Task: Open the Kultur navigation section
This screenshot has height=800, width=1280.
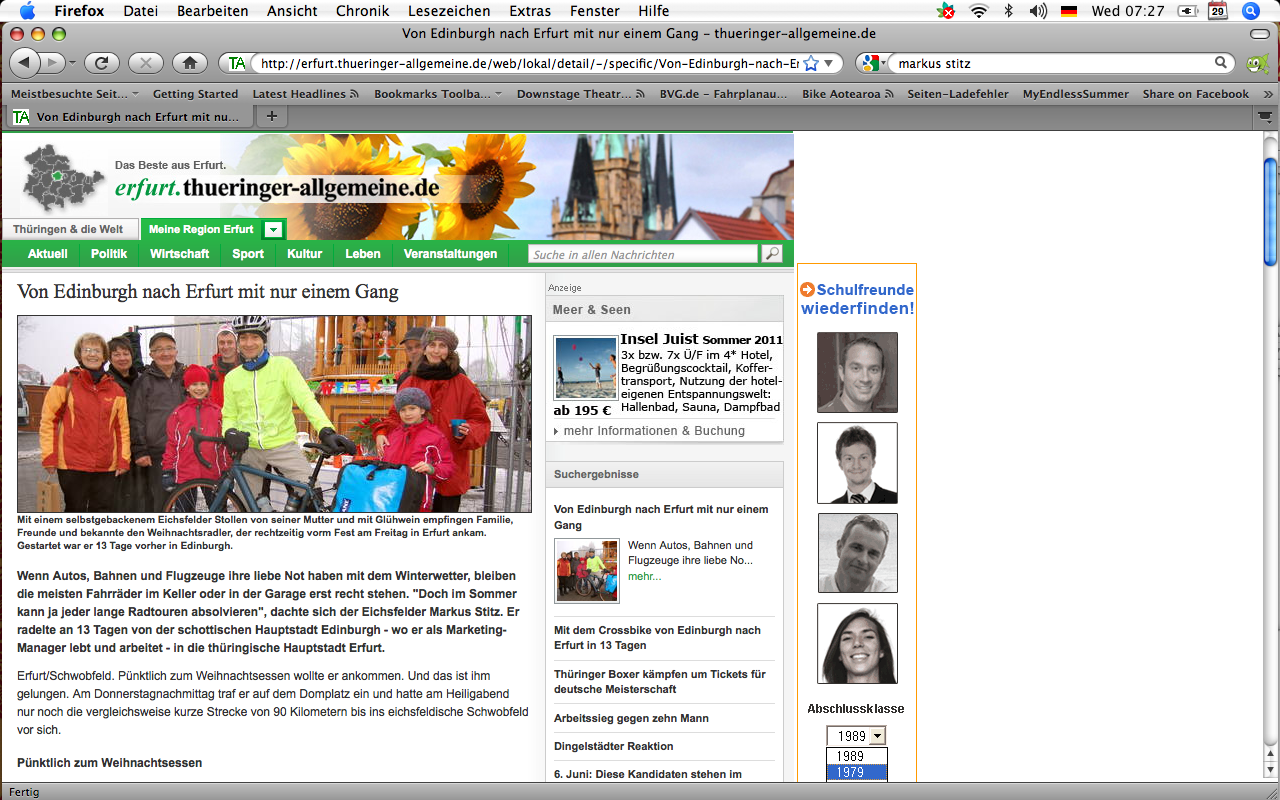Action: pyautogui.click(x=304, y=254)
